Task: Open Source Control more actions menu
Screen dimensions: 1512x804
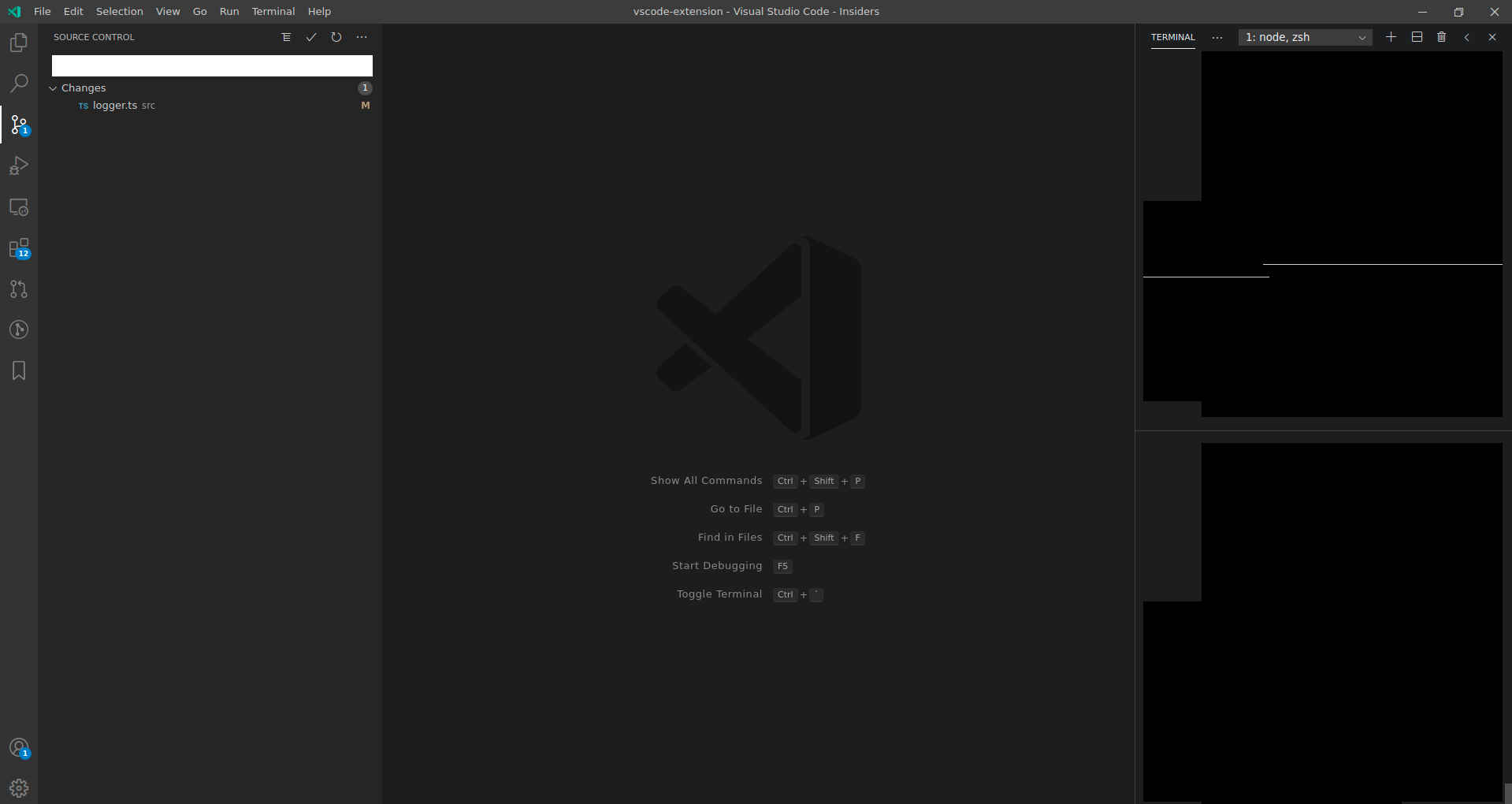Action: (x=362, y=37)
